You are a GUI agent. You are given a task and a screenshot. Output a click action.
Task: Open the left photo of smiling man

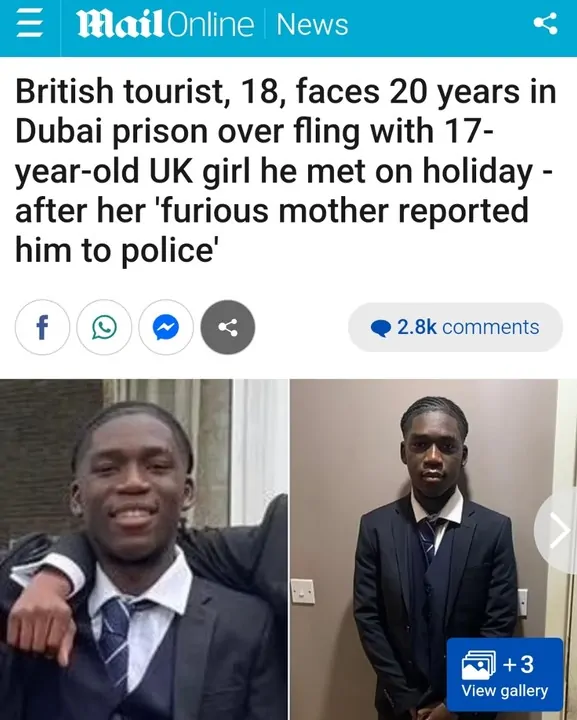point(144,550)
